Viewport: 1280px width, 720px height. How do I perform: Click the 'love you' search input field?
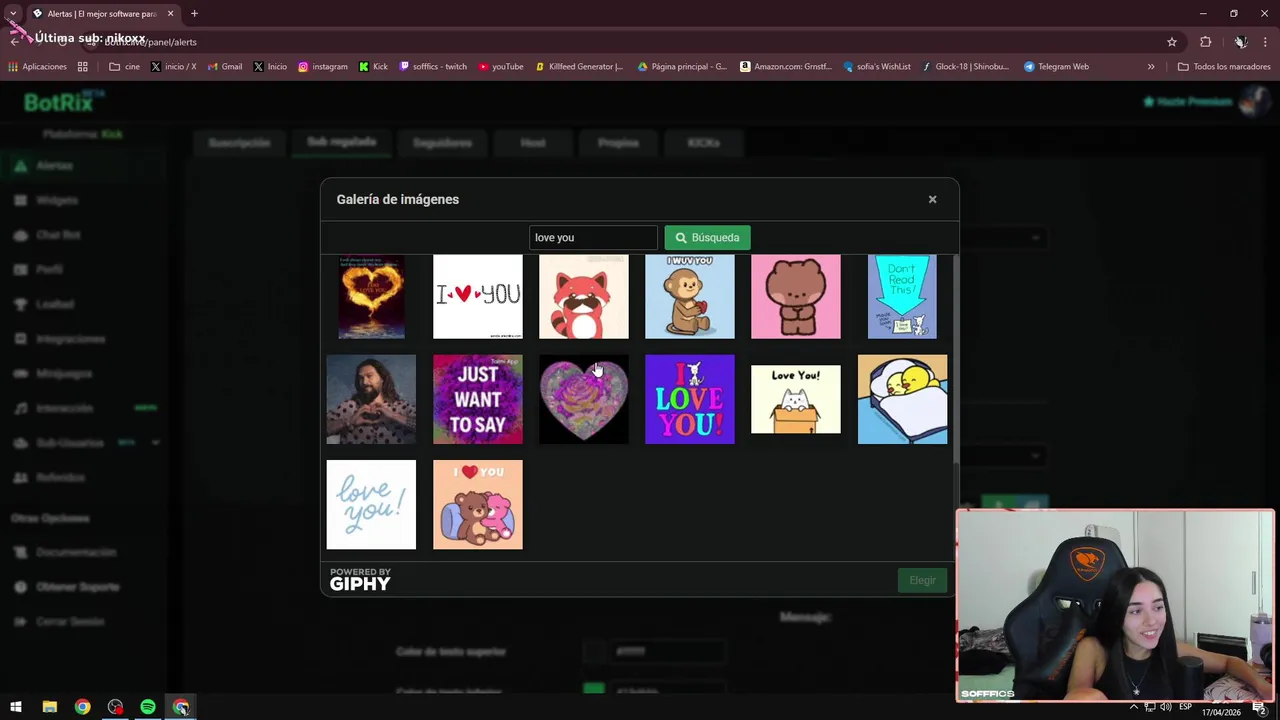[x=593, y=237]
